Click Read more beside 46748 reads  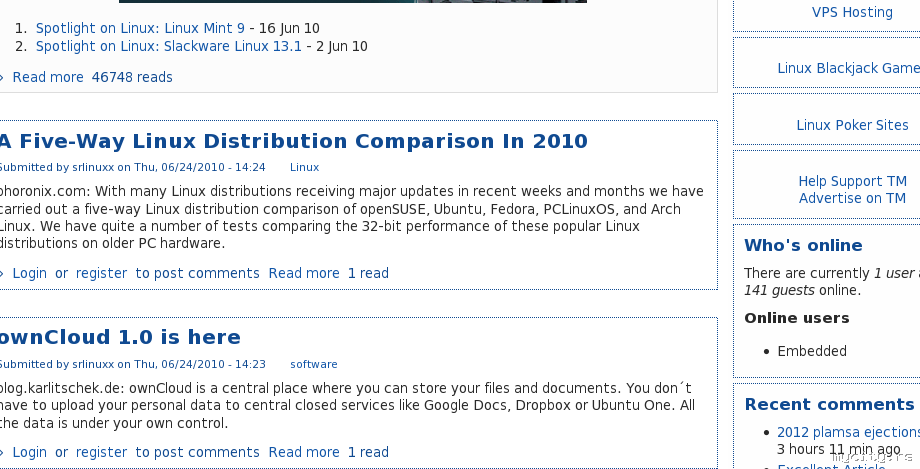coord(48,77)
